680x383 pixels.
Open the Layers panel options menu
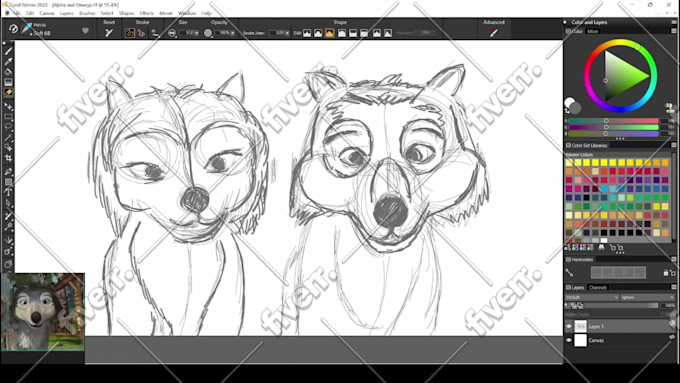coord(674,287)
